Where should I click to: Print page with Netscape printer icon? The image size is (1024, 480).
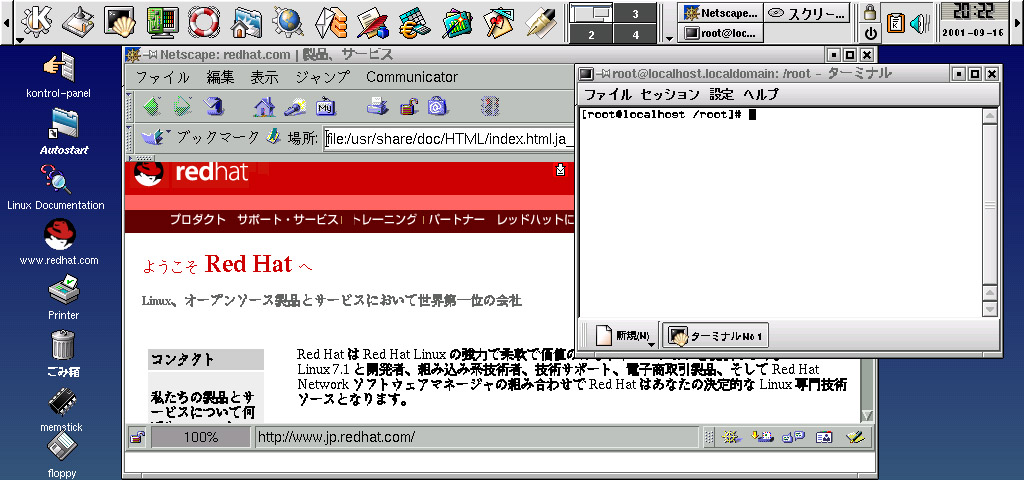pyautogui.click(x=377, y=105)
